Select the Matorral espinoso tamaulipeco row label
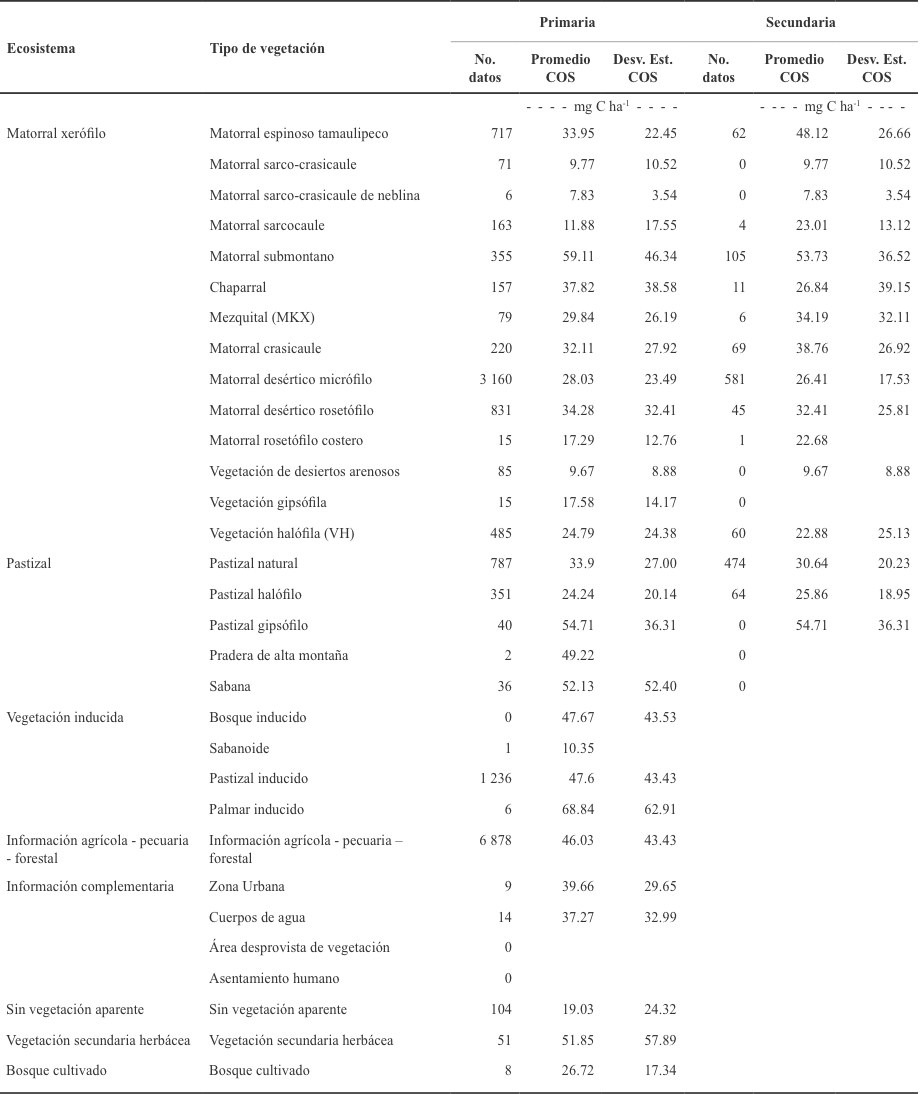Viewport: 921px width, 1094px height. [x=298, y=133]
